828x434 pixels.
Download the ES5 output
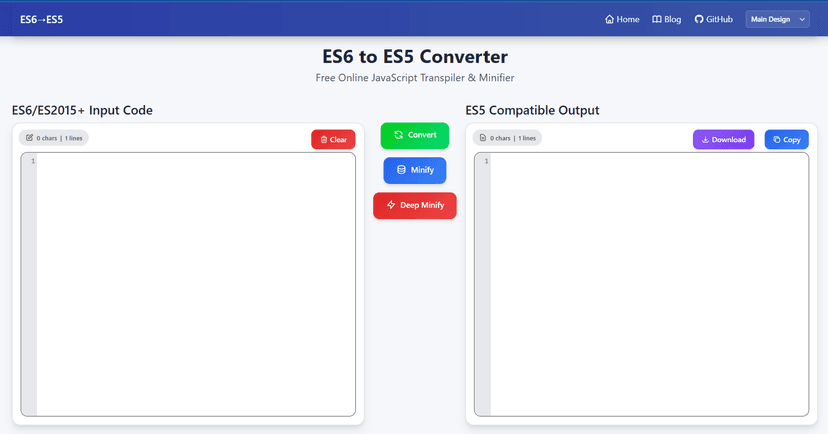[723, 139]
